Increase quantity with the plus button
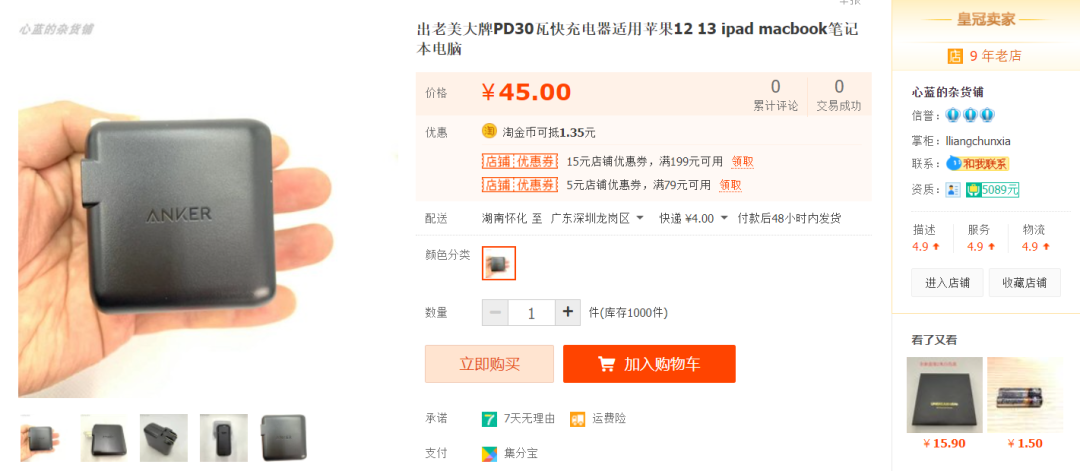 (x=568, y=313)
